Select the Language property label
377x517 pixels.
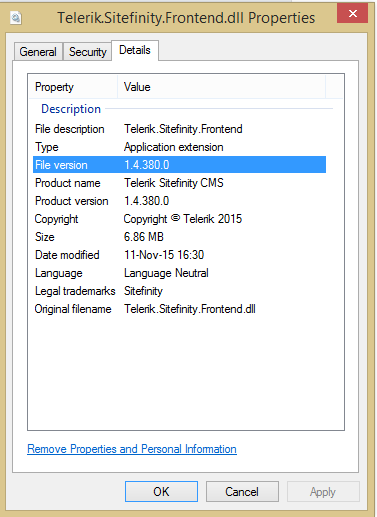coord(59,273)
